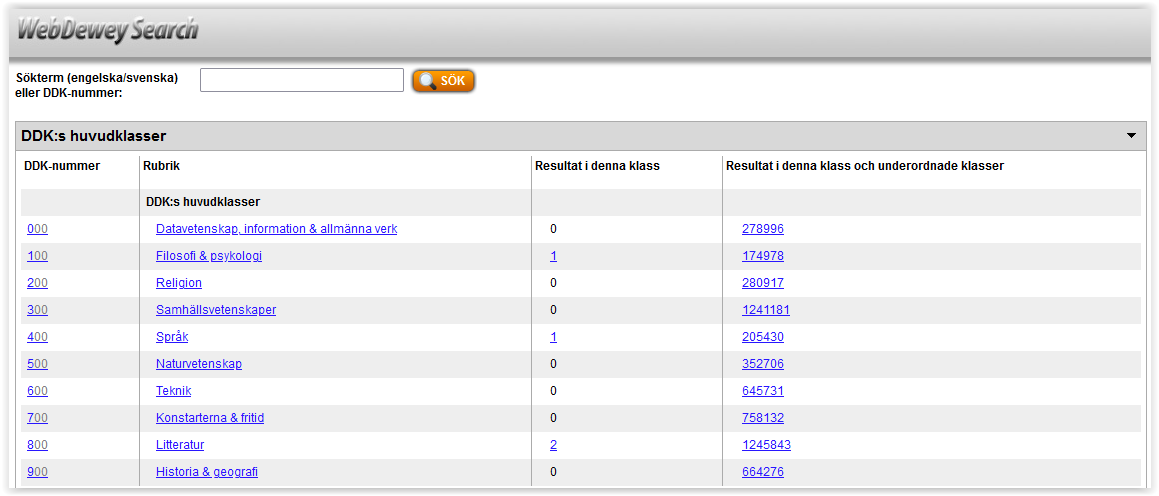The width and height of the screenshot is (1159, 496).
Task: Open DDK number 000 link
Action: pyautogui.click(x=38, y=229)
